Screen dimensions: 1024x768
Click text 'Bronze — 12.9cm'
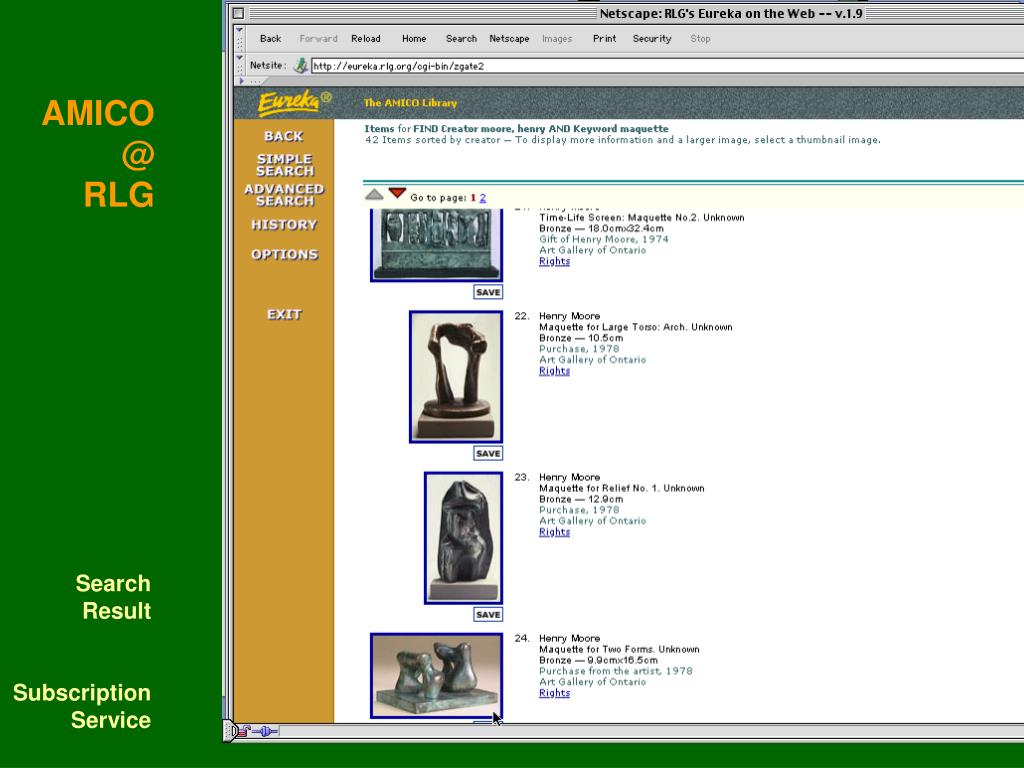[x=581, y=500]
